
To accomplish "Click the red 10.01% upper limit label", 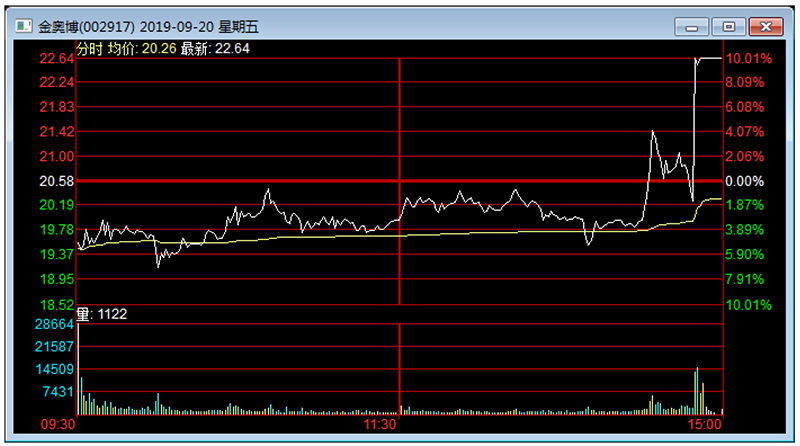I will pyautogui.click(x=749, y=59).
